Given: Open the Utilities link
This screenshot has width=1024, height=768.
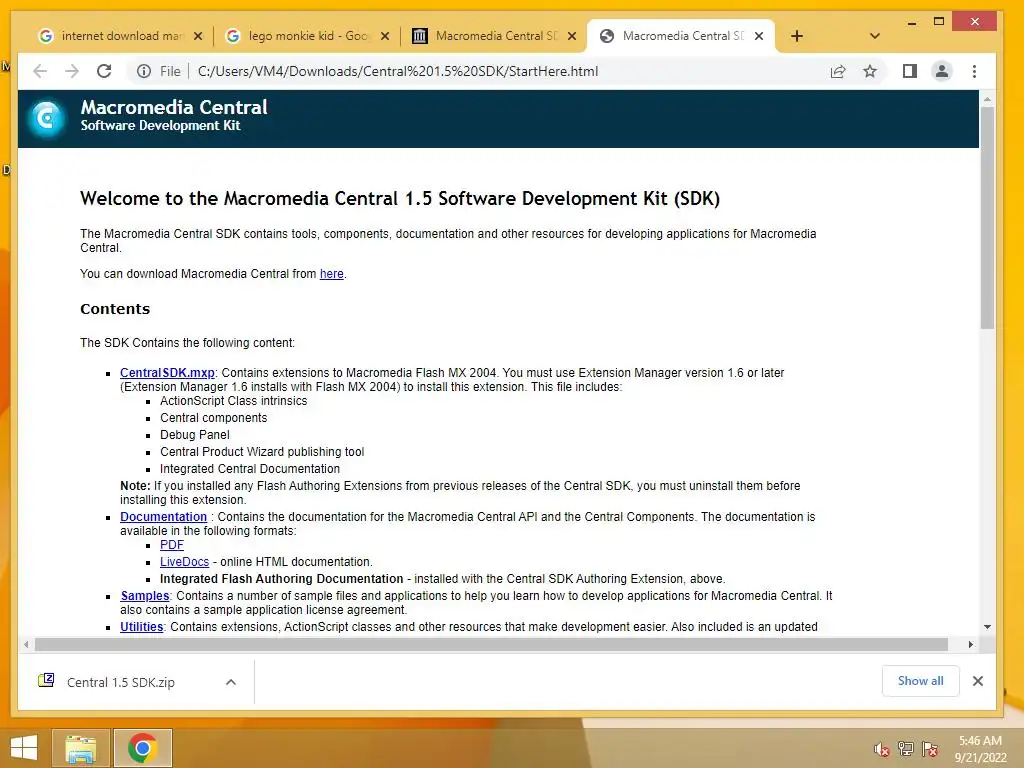Looking at the screenshot, I should pos(141,627).
